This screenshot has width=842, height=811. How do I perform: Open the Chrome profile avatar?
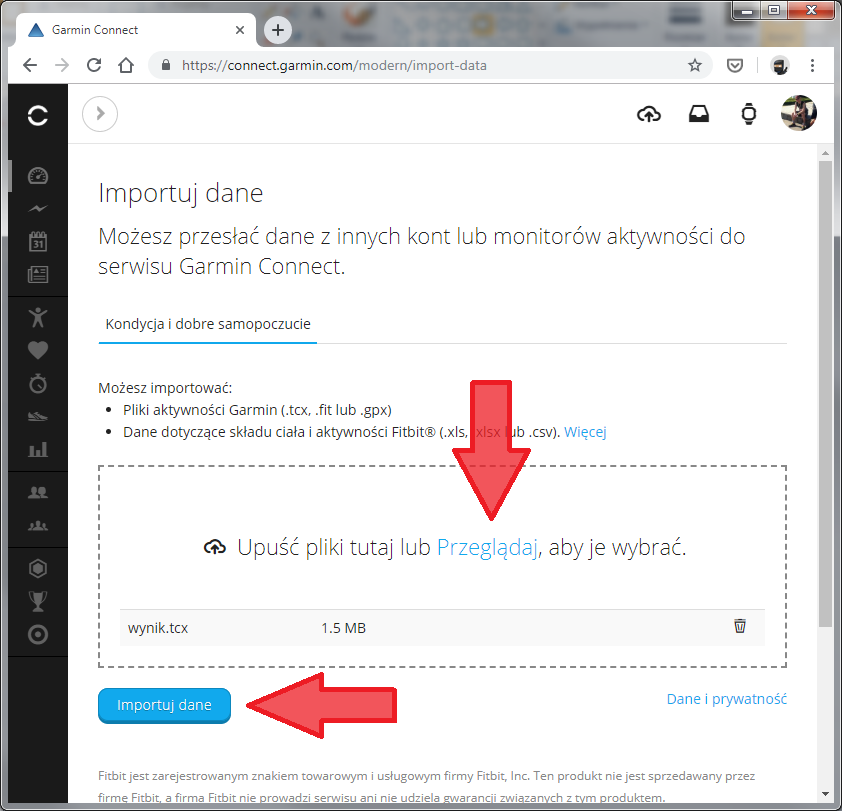(x=779, y=66)
